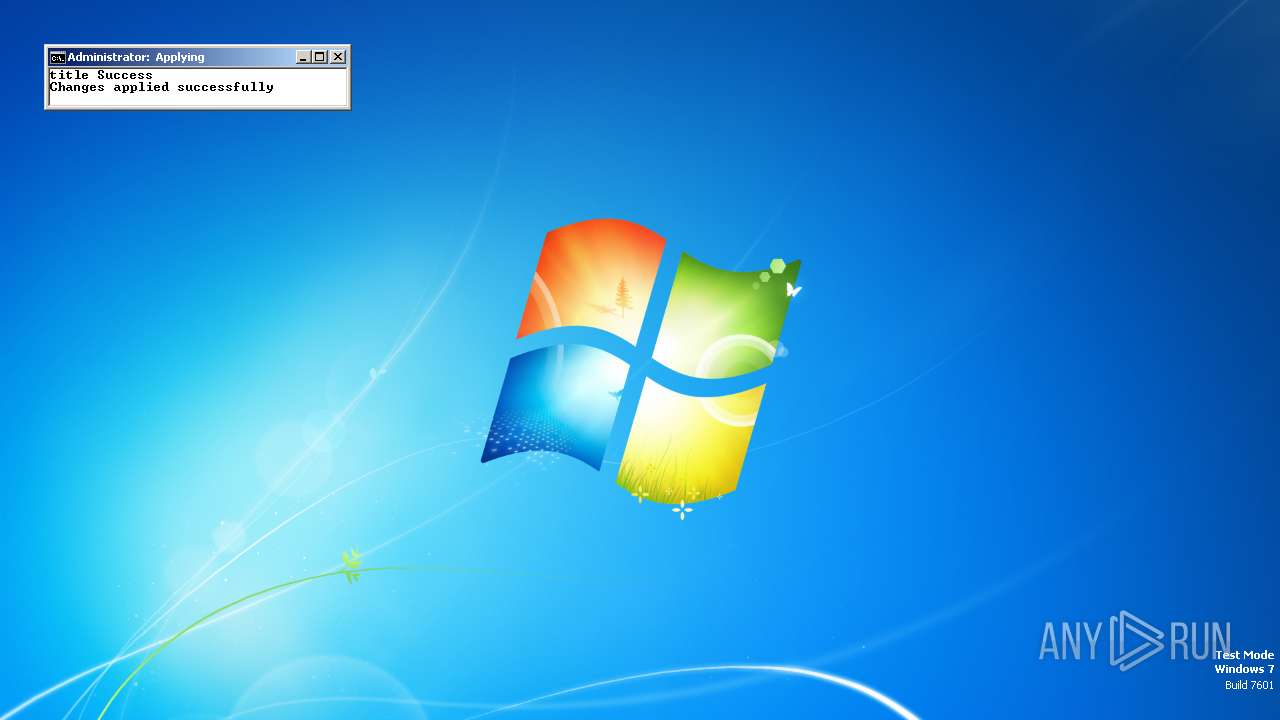Open the command prompt system menu icon
The width and height of the screenshot is (1280, 720).
pos(57,57)
